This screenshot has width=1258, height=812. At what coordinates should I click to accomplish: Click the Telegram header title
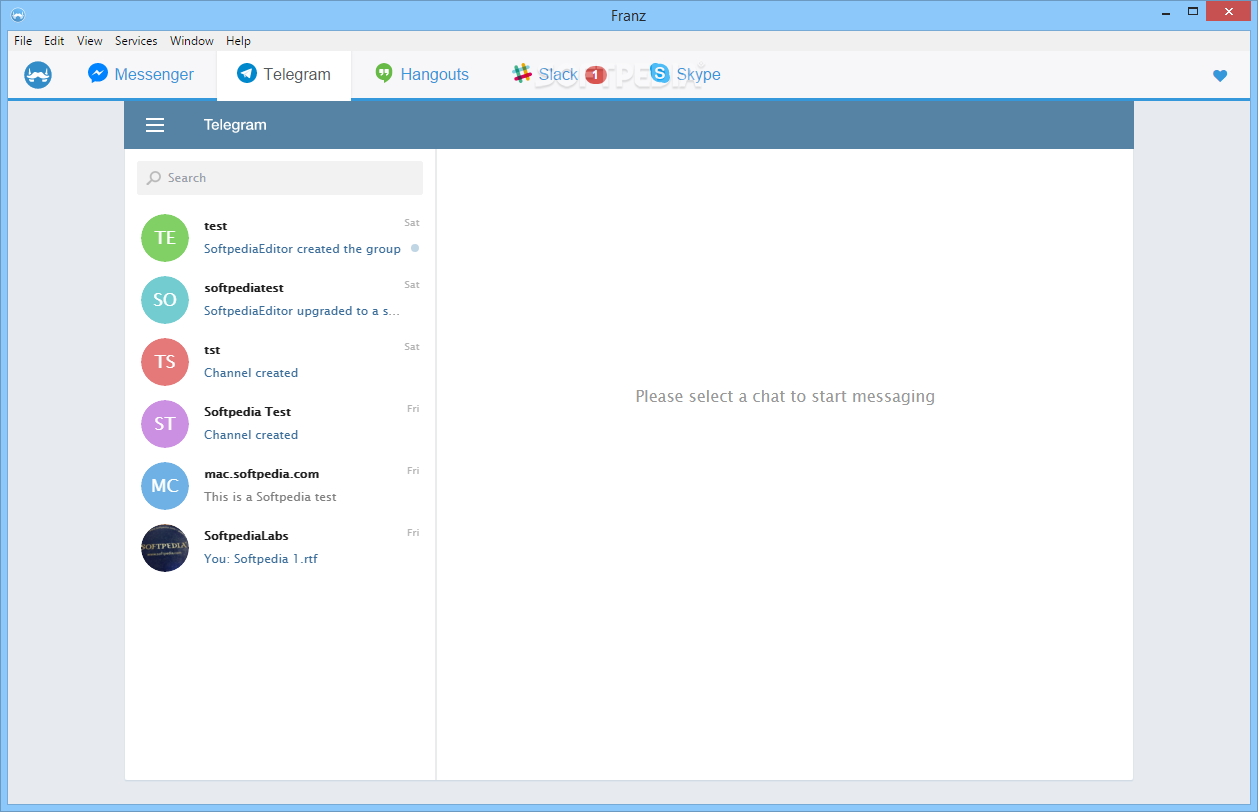[x=235, y=125]
